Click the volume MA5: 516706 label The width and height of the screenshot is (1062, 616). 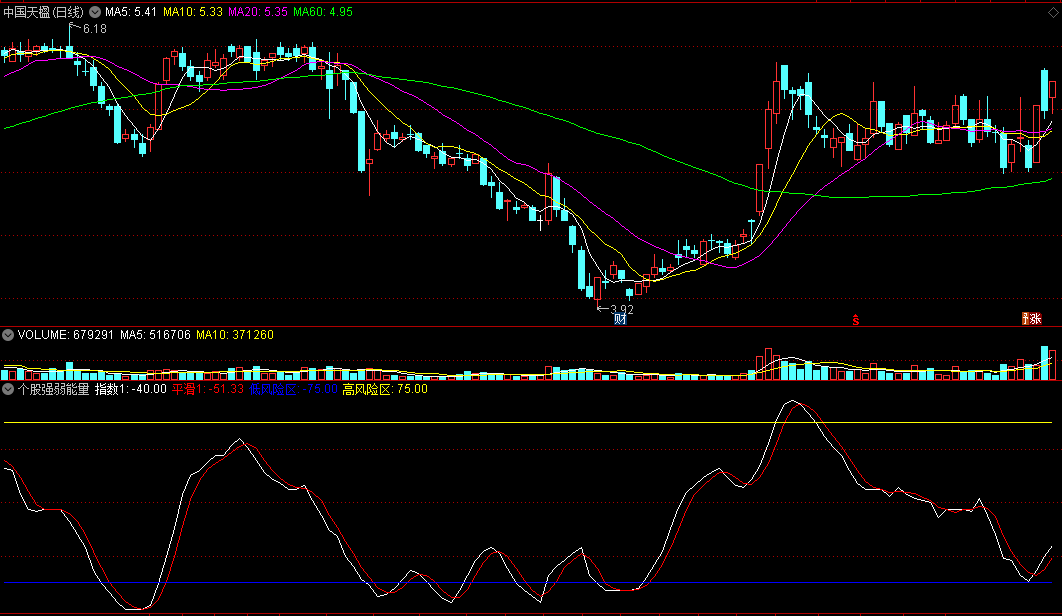click(x=155, y=335)
